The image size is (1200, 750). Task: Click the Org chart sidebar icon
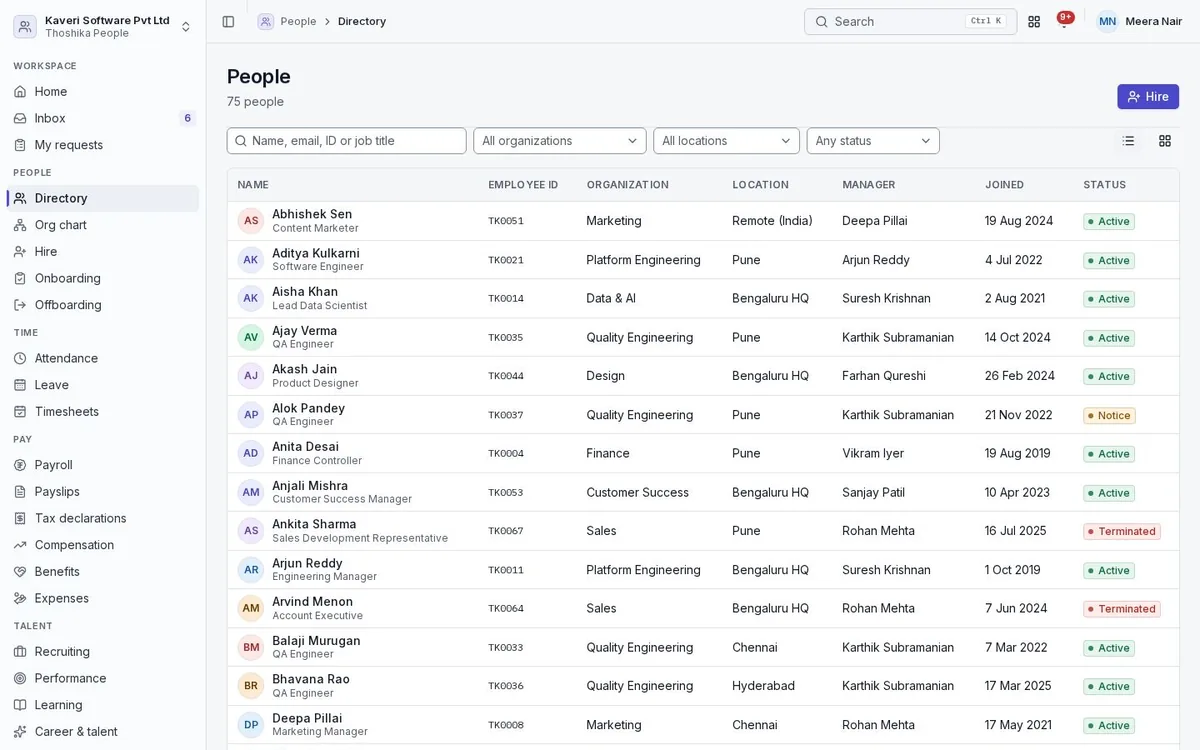point(20,225)
